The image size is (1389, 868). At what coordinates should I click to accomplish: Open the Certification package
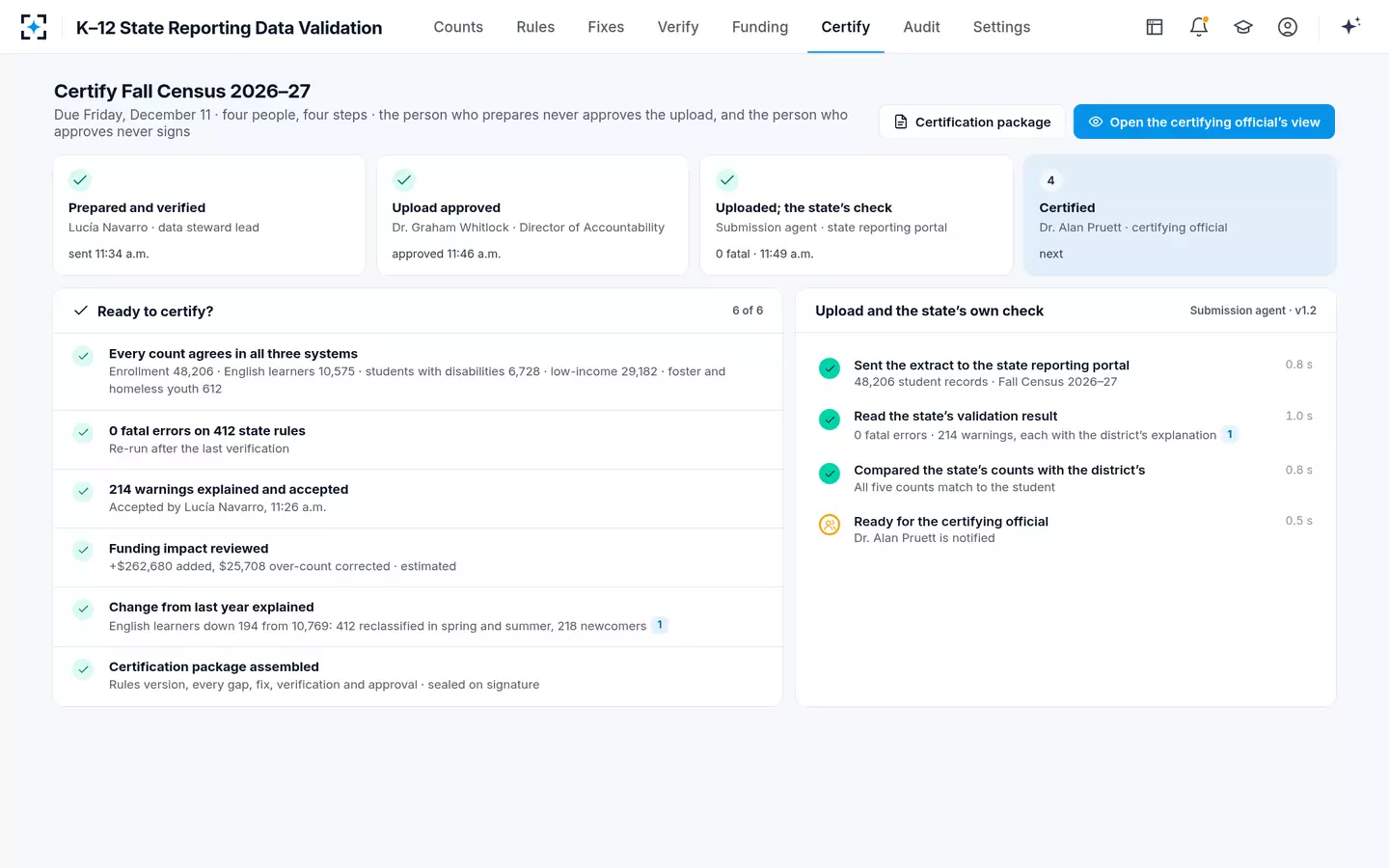972,122
